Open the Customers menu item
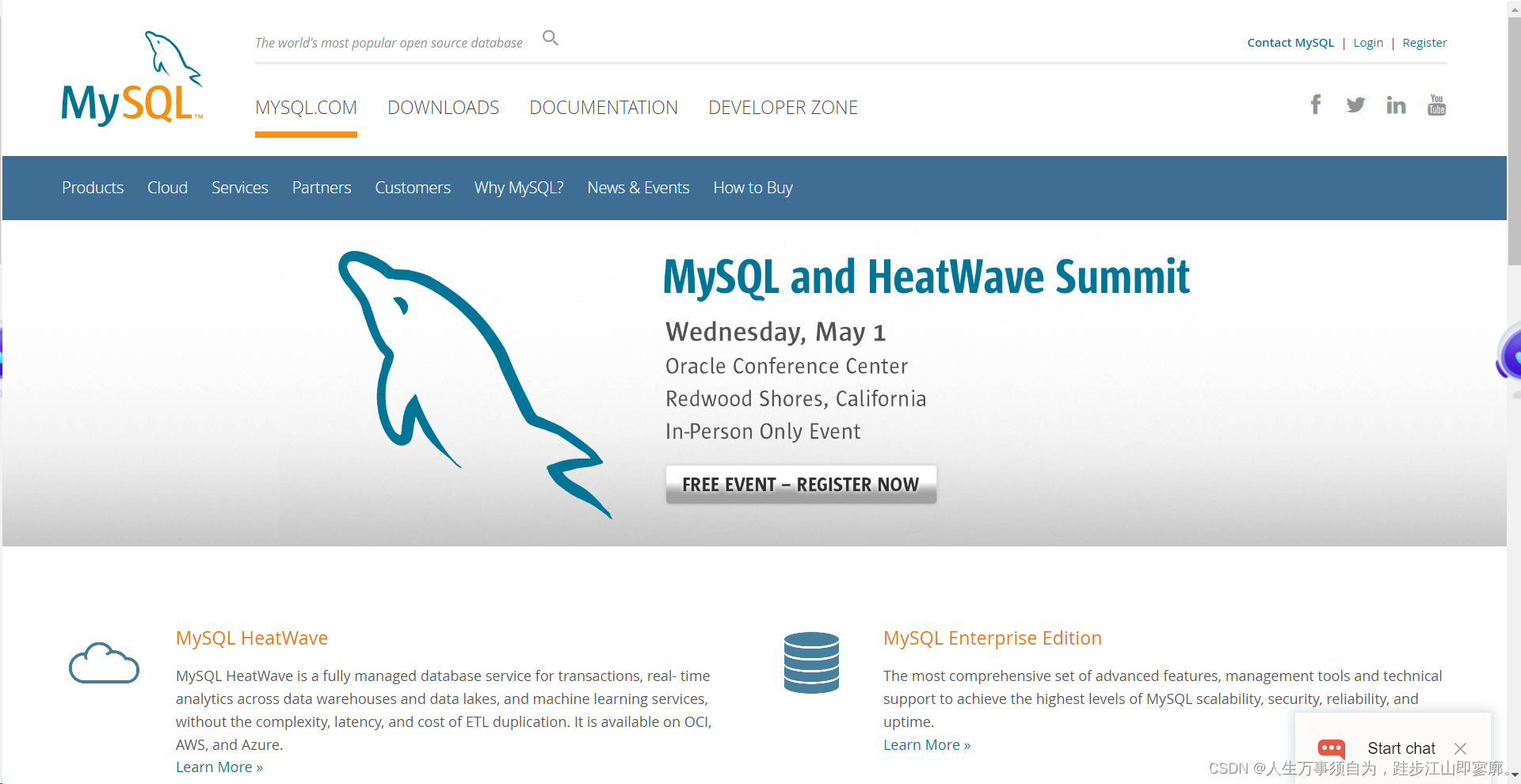 413,188
